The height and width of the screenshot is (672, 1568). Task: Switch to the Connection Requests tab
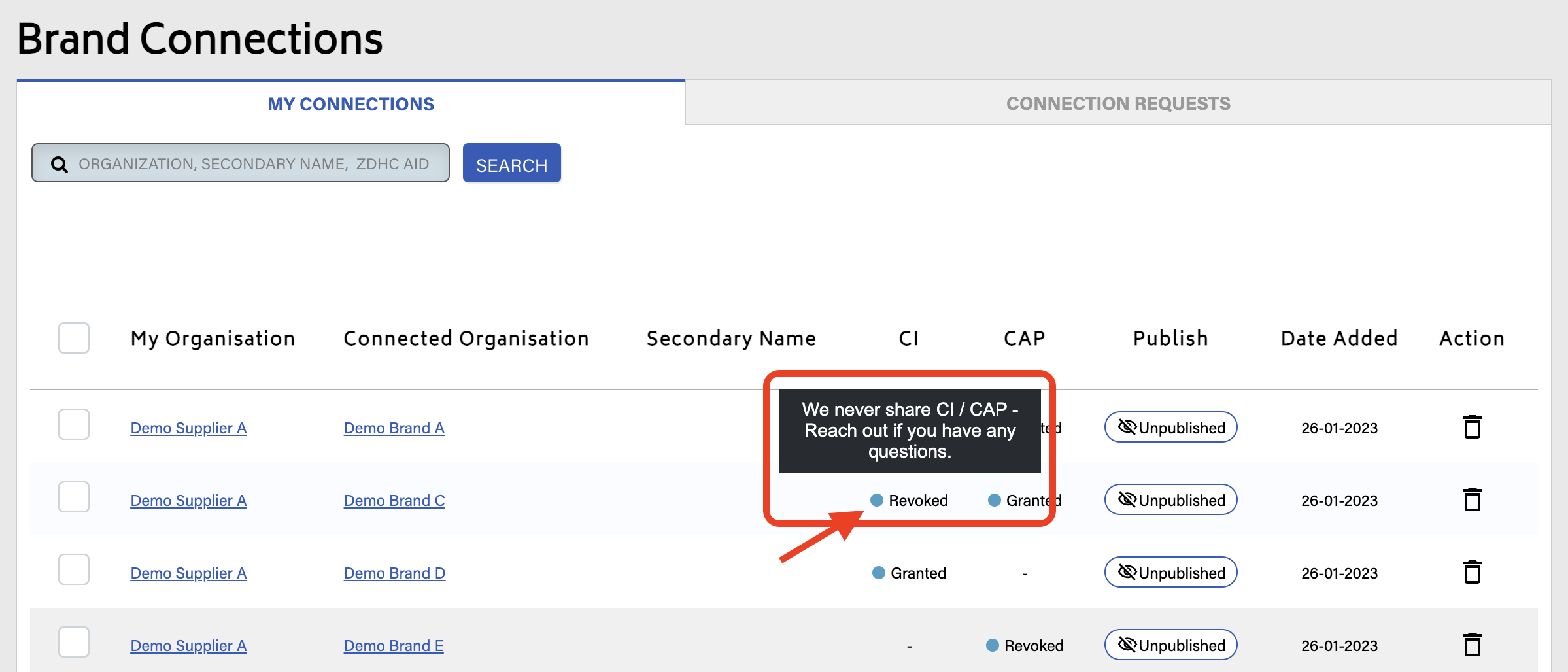(x=1118, y=103)
